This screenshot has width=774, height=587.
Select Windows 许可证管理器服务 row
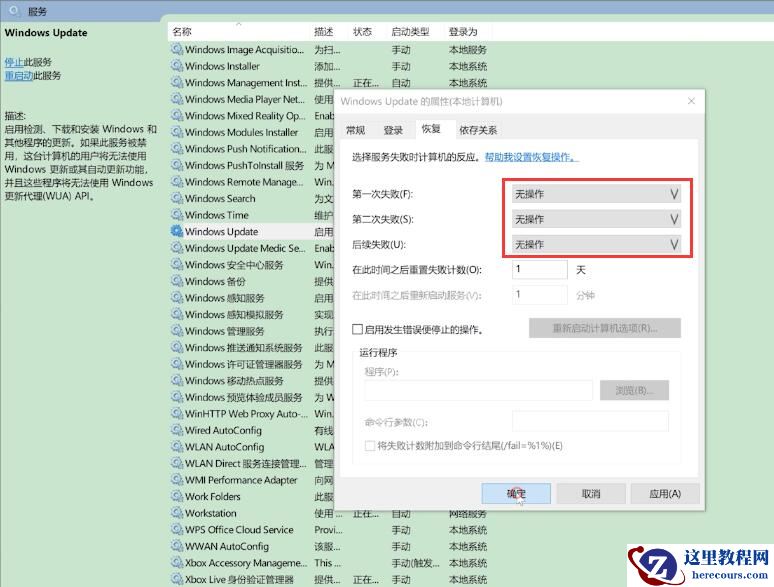point(252,364)
